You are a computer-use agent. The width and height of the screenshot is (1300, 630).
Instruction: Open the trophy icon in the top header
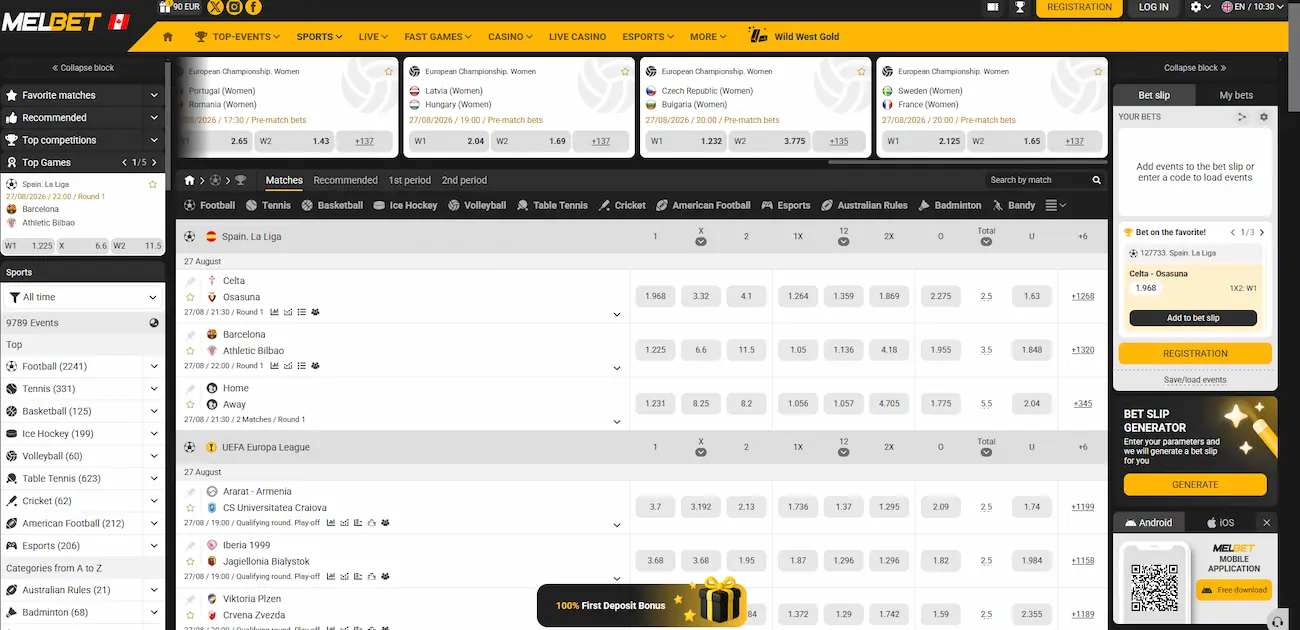[x=1020, y=7]
